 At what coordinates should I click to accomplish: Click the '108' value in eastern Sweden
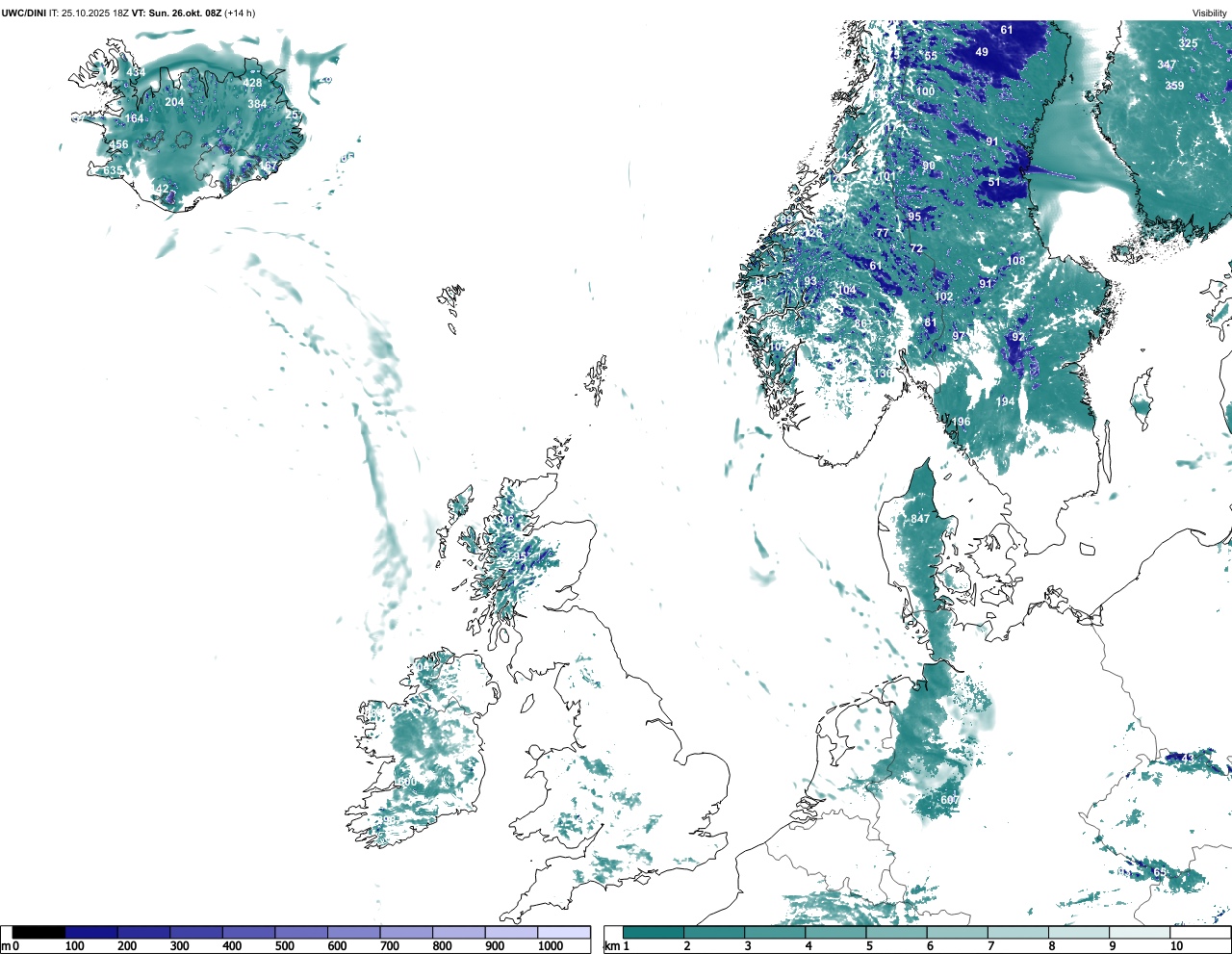(x=1016, y=261)
